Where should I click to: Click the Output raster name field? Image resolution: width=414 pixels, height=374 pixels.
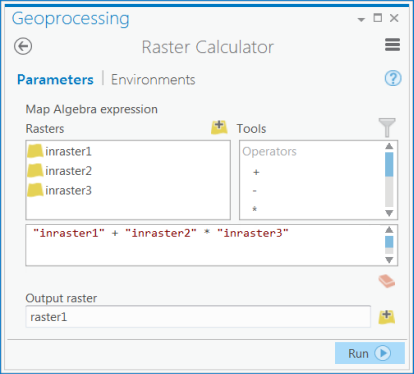pyautogui.click(x=198, y=317)
